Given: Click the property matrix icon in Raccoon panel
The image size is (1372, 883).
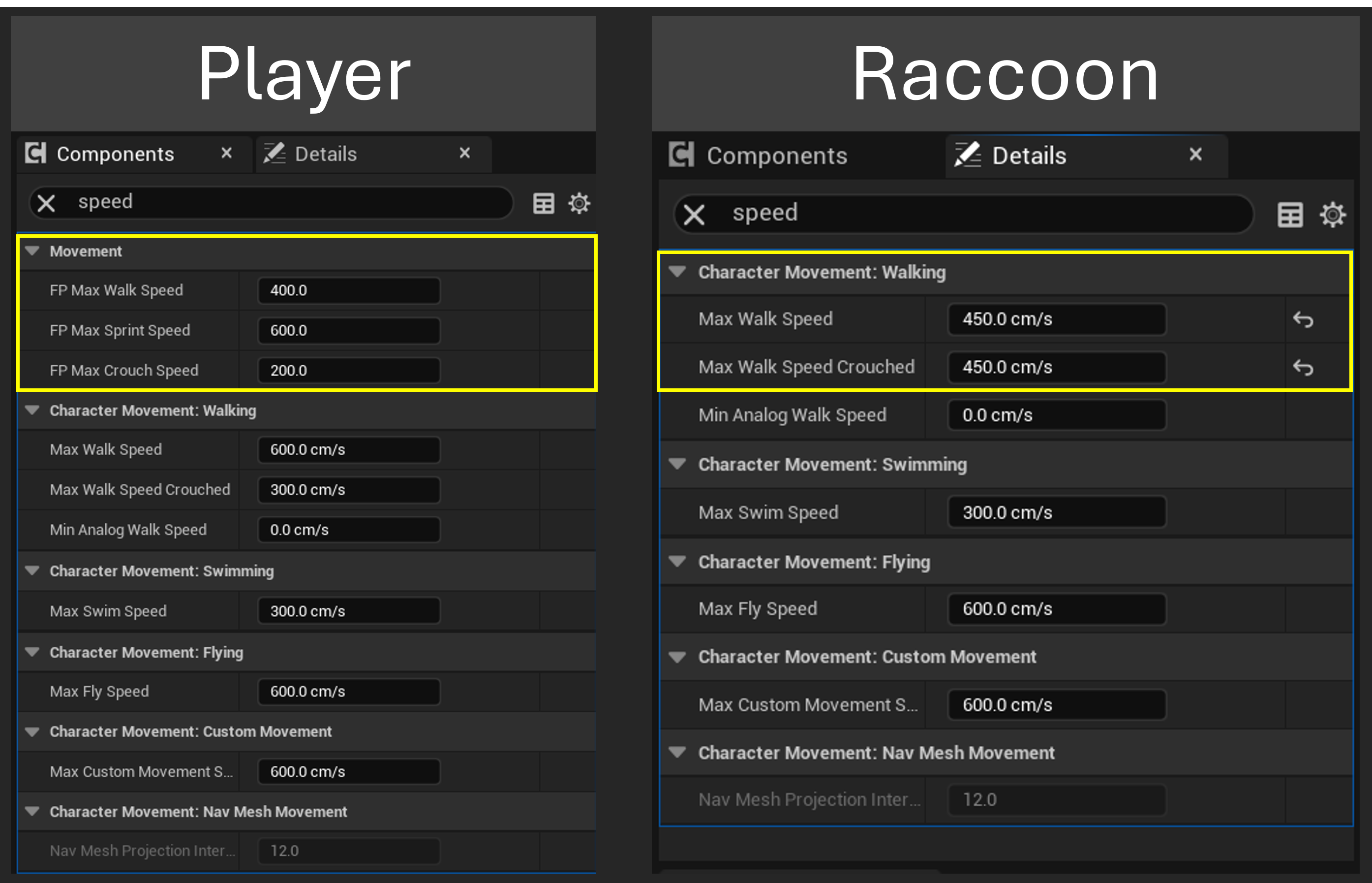Looking at the screenshot, I should (x=1290, y=215).
